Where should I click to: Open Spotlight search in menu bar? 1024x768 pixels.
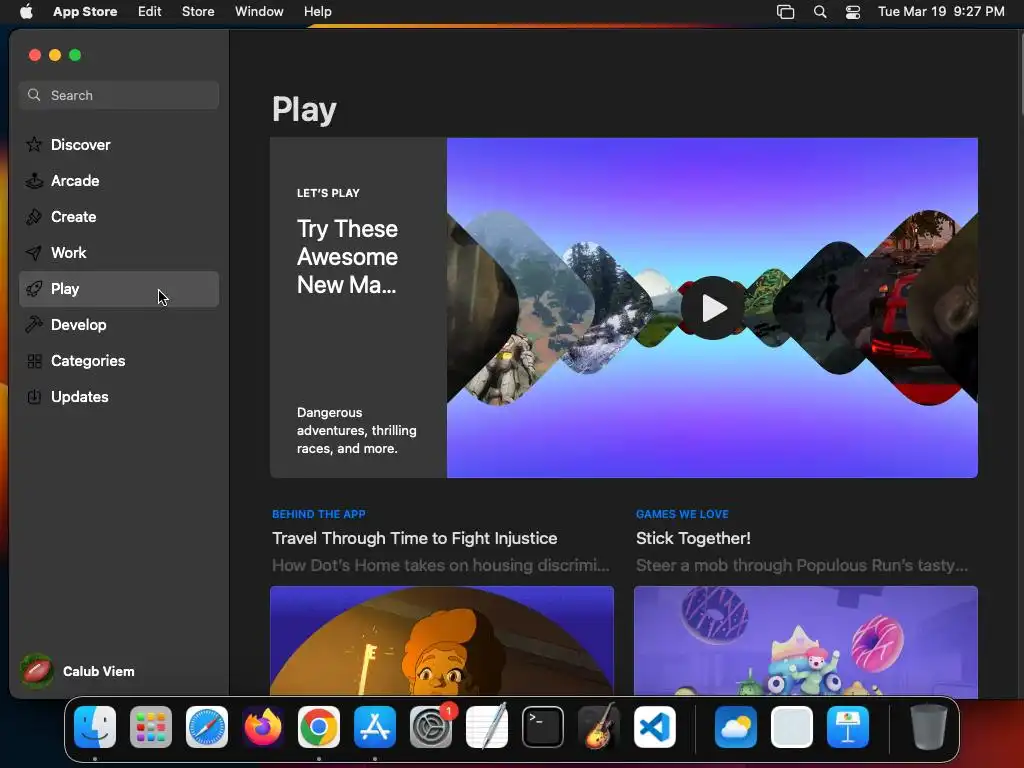point(820,12)
